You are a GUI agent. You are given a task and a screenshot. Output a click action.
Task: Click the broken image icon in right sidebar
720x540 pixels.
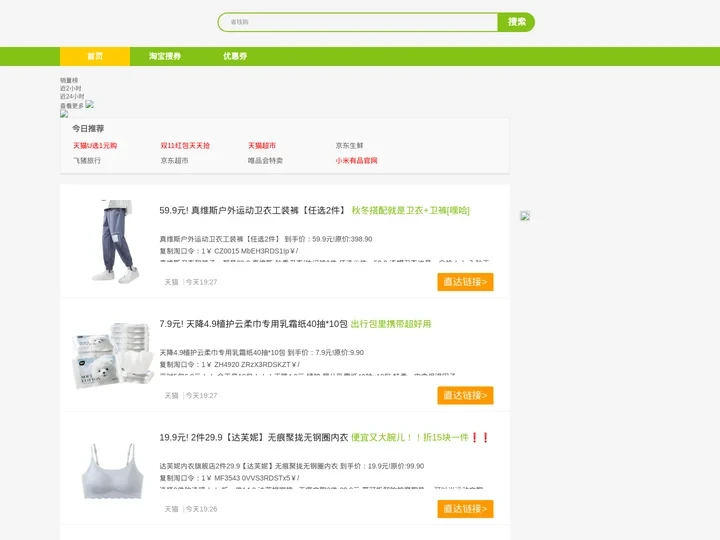click(x=525, y=216)
